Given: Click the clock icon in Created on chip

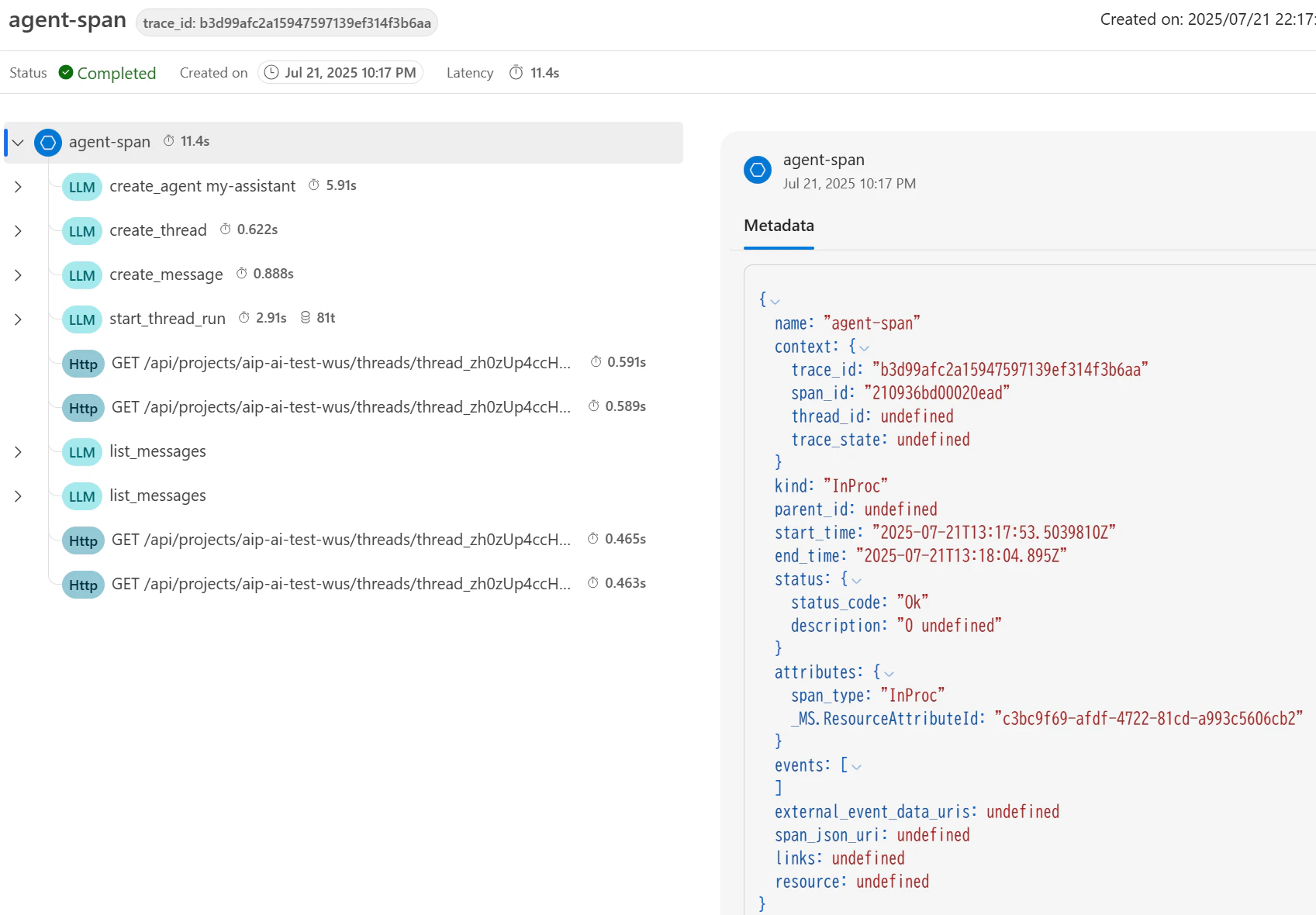Looking at the screenshot, I should (271, 72).
